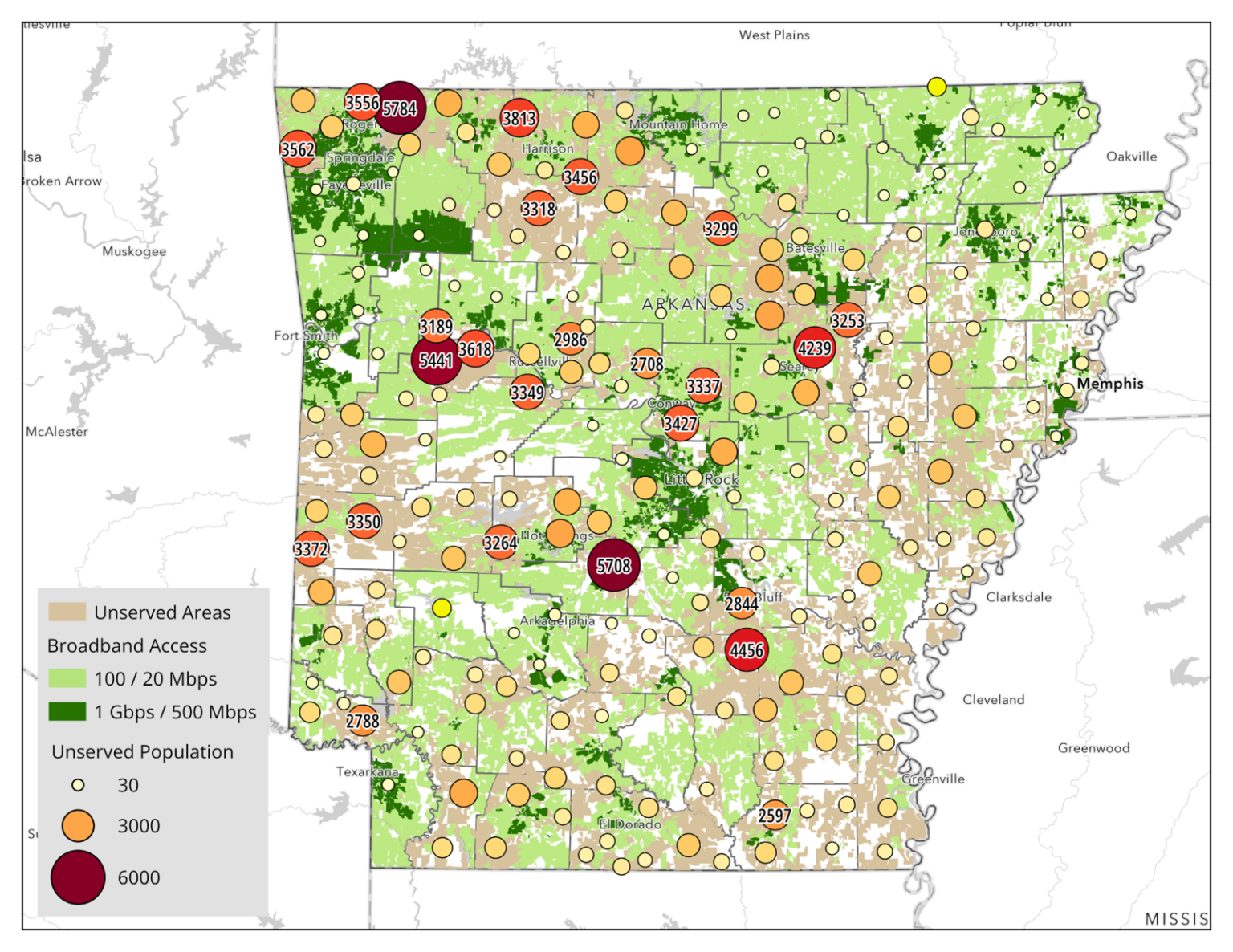Click the Little Rock city label
The height and width of the screenshot is (952, 1233).
tap(702, 478)
